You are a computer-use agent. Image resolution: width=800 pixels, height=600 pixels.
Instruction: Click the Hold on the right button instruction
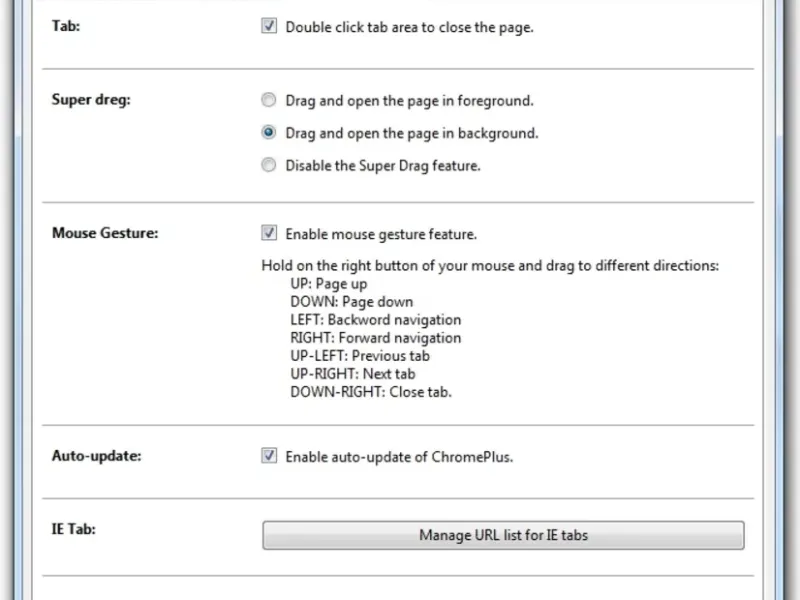coord(490,266)
